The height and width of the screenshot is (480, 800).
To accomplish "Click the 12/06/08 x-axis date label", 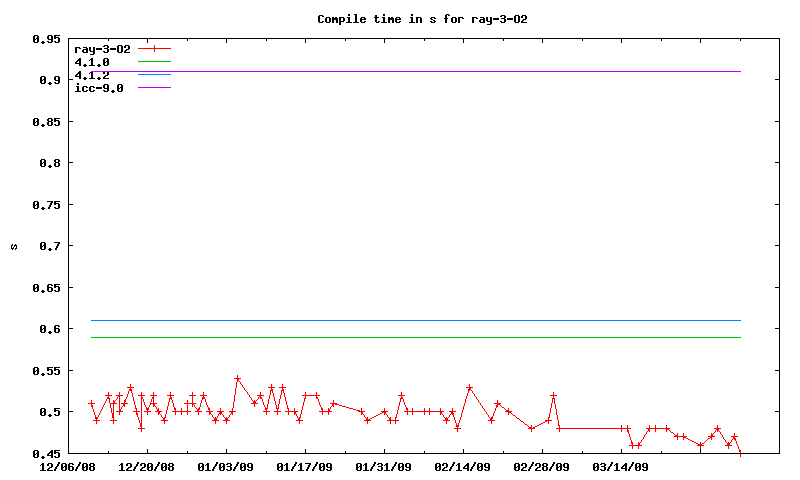I will [x=67, y=466].
